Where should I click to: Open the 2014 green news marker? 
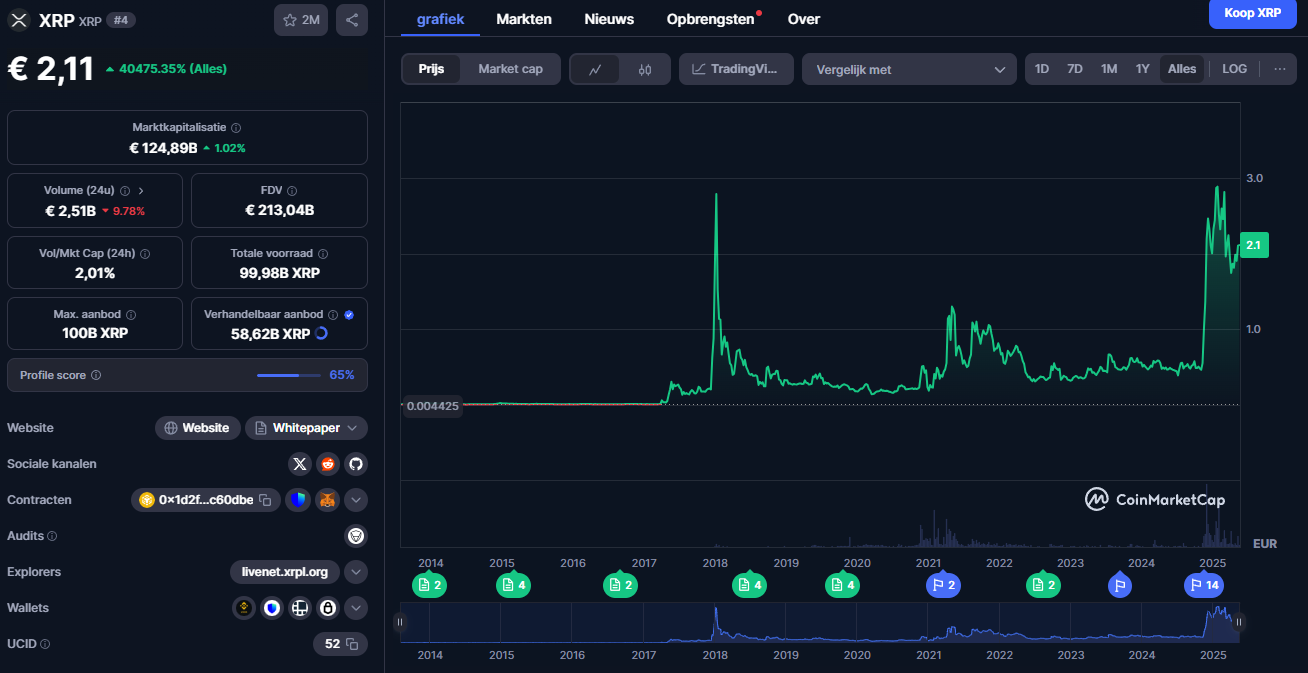(429, 585)
